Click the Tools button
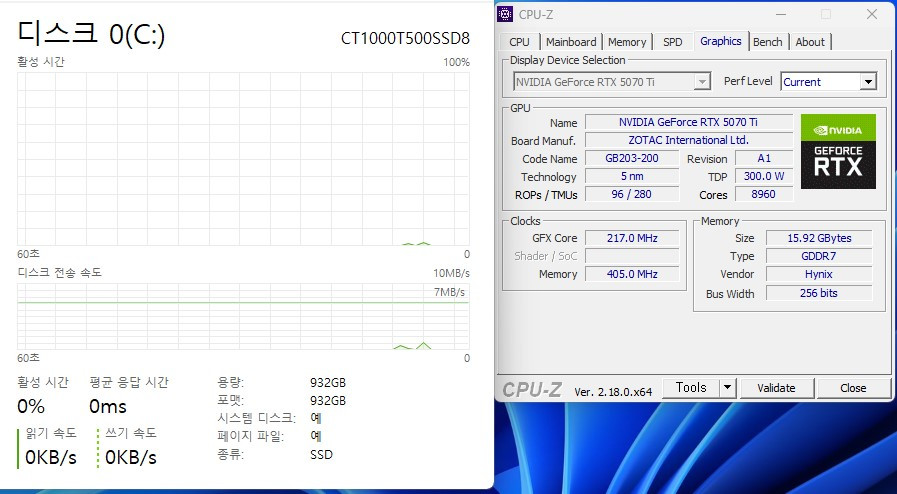The height and width of the screenshot is (494, 897). point(691,388)
